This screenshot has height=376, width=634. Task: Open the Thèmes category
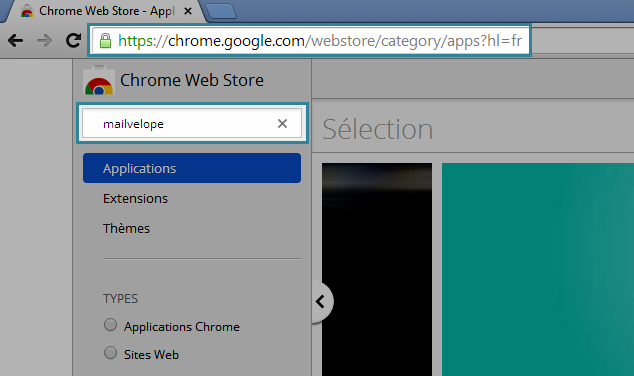click(x=126, y=228)
